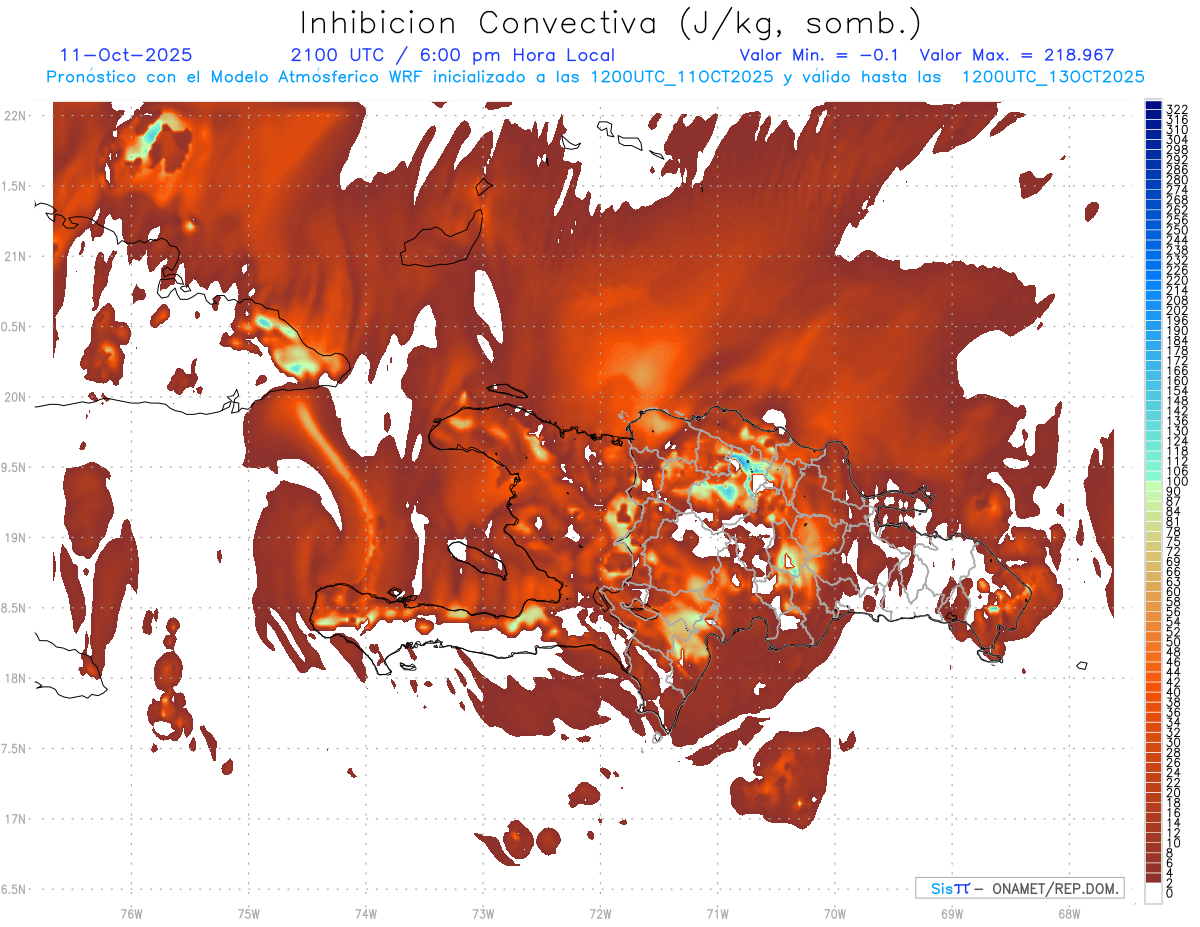Click the 17N latitude label
The width and height of the screenshot is (1200, 927).
pyautogui.click(x=15, y=819)
